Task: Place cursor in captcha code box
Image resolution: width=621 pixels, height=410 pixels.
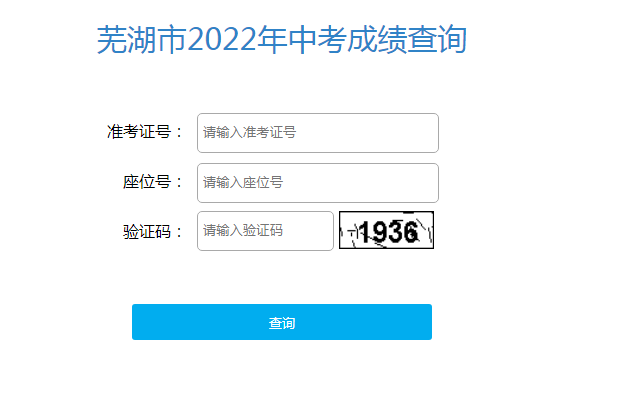Action: tap(265, 231)
